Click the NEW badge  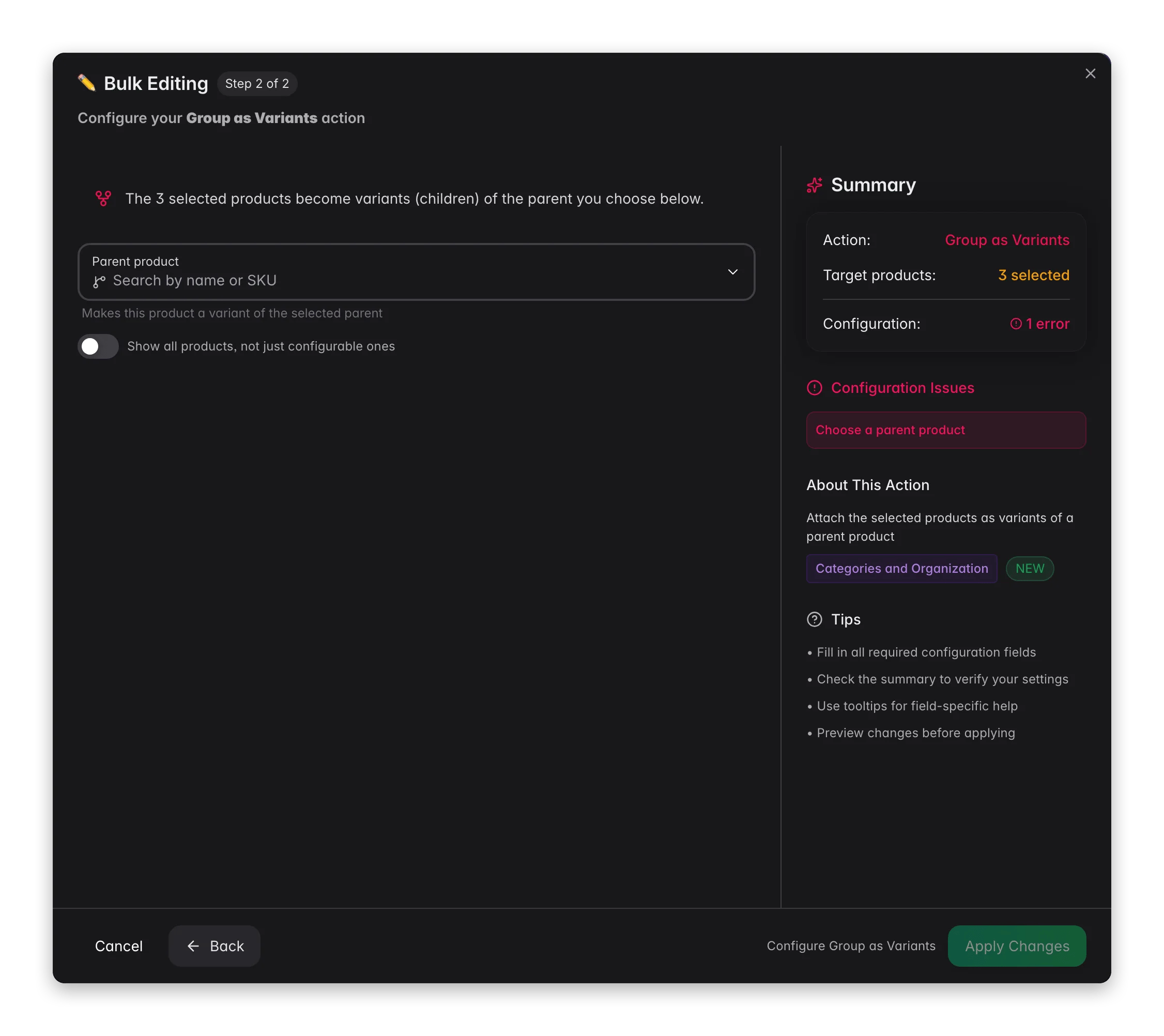pos(1030,569)
